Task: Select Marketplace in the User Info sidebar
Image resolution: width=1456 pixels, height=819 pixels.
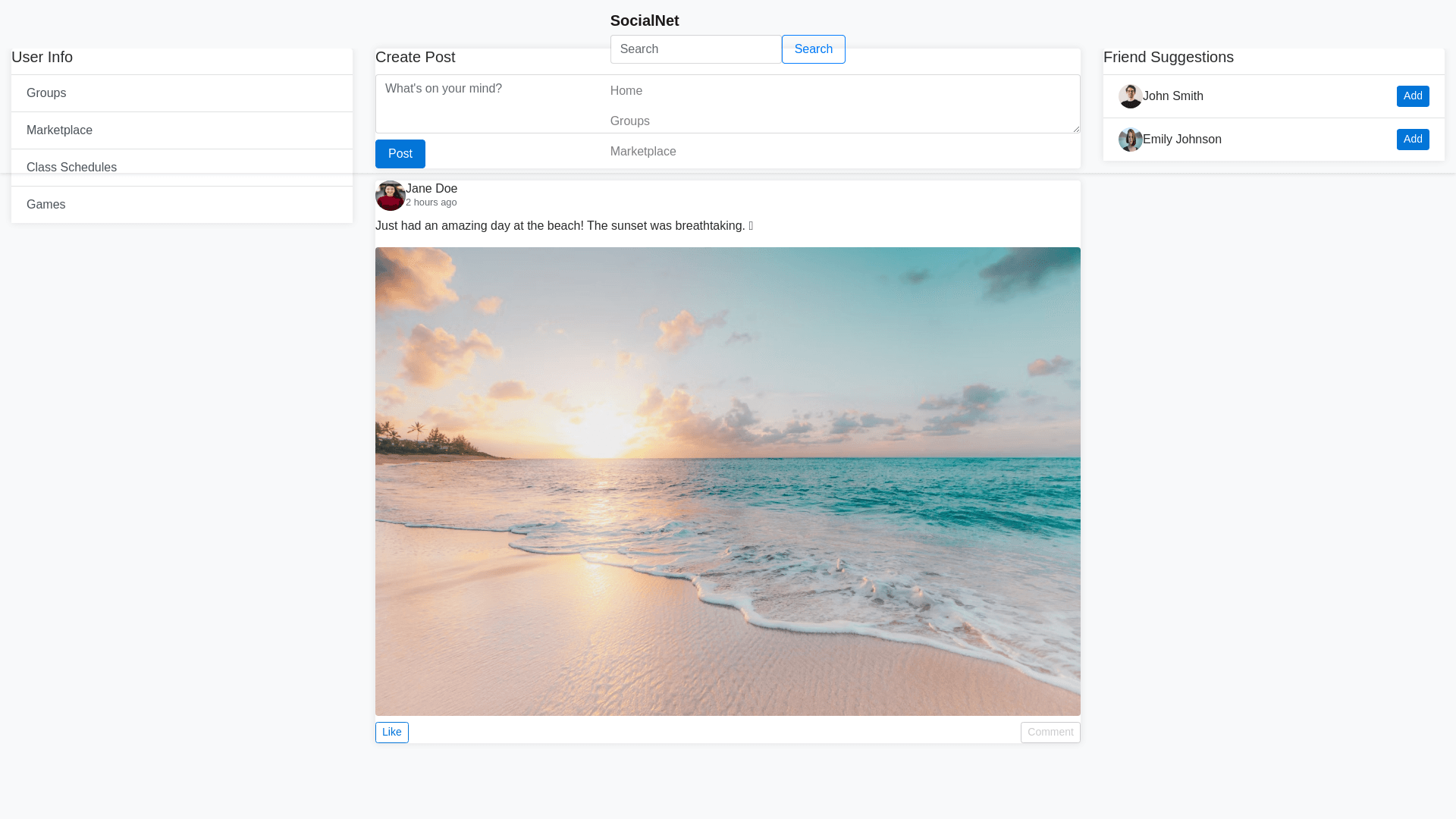Action: 59,130
